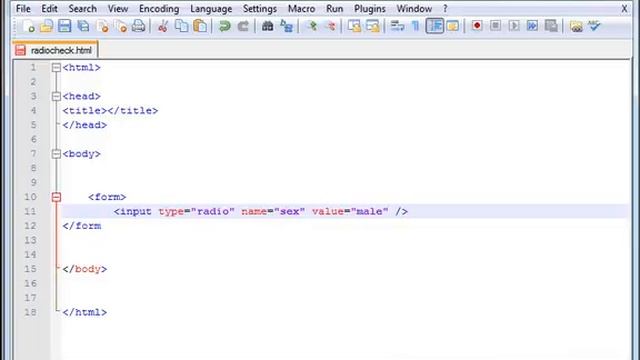Close document with X at menu bar
640x360 pixels.
pyautogui.click(x=624, y=9)
